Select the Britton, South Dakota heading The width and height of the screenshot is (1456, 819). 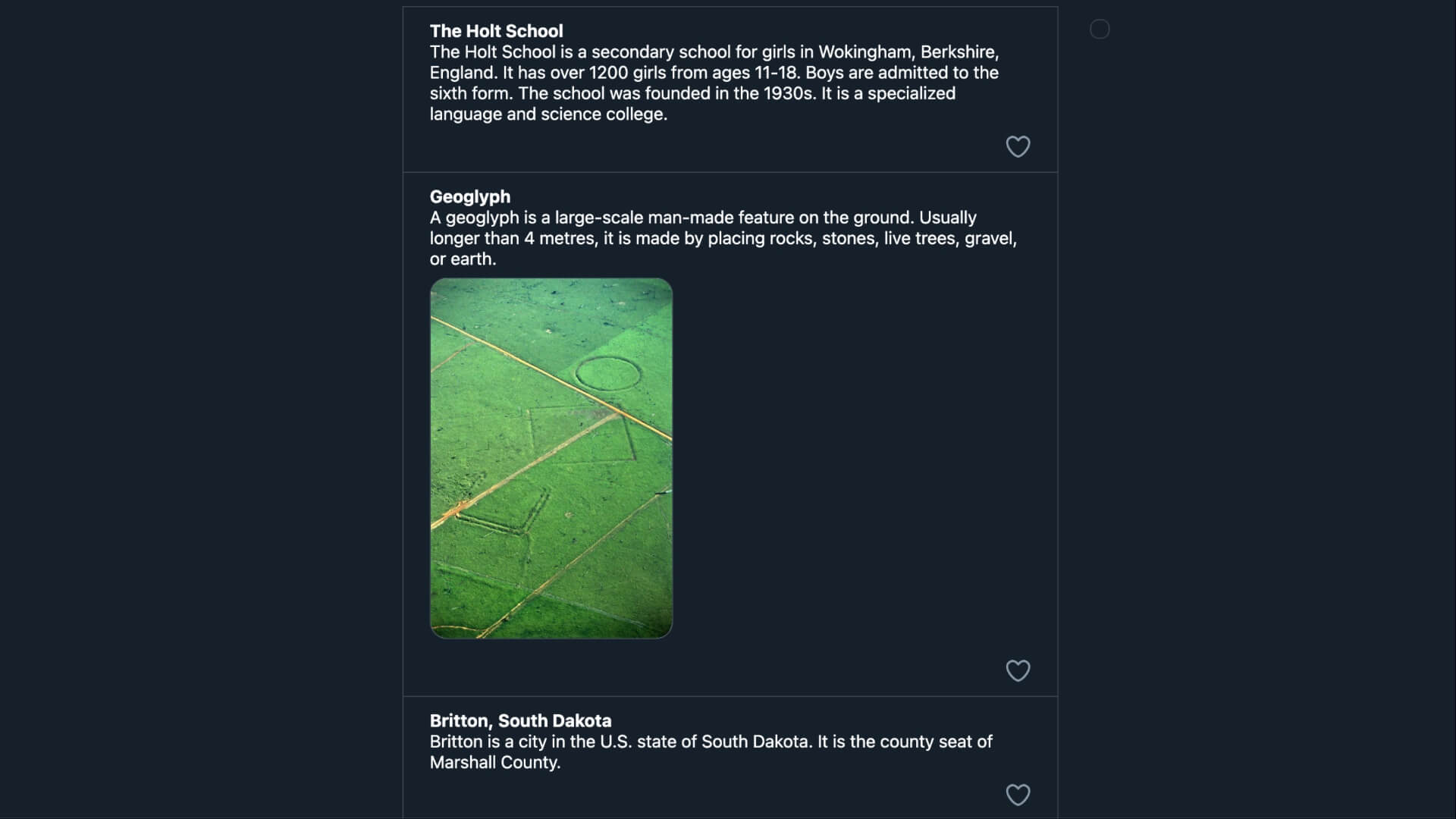click(x=520, y=720)
